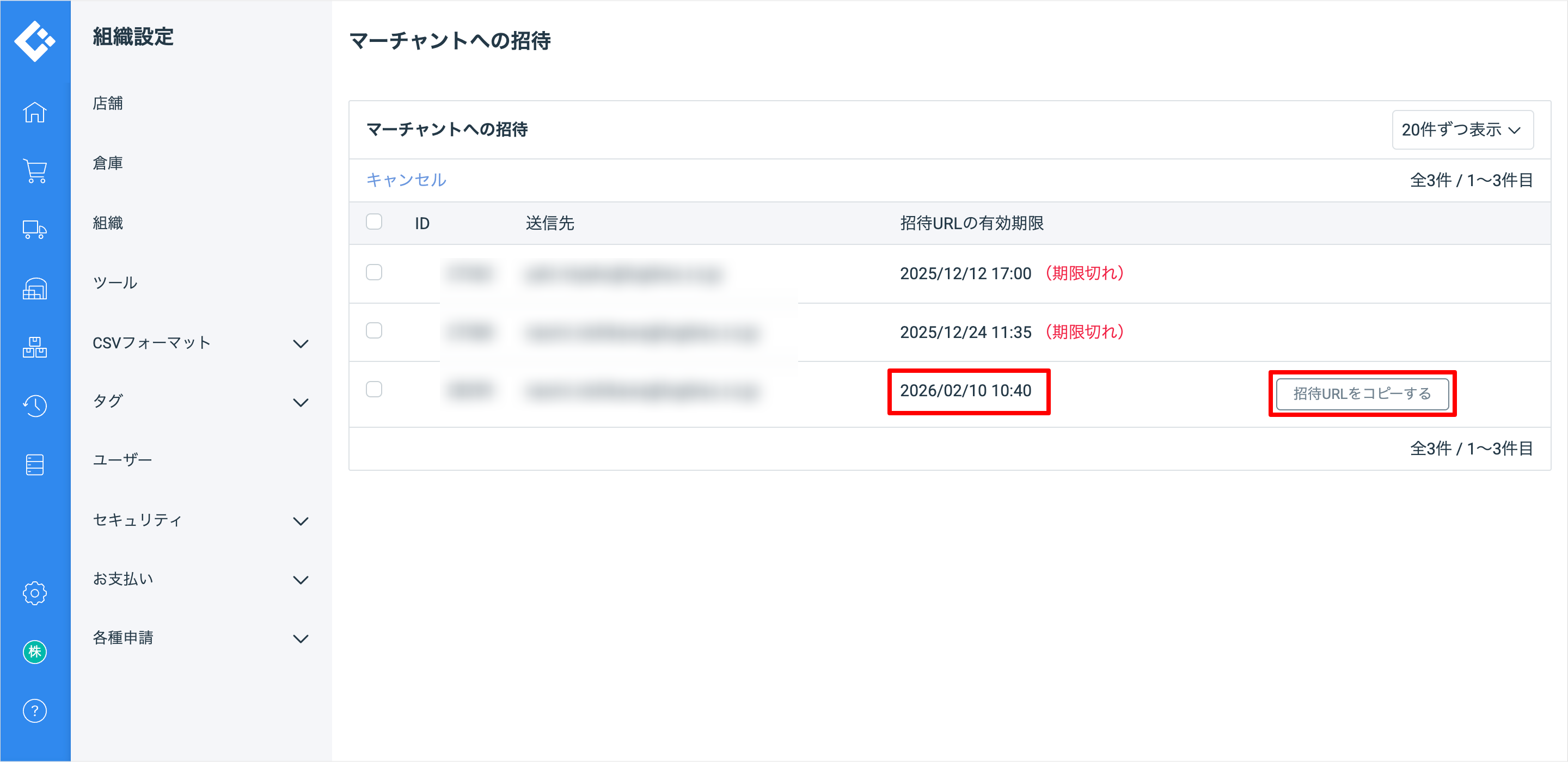Click the stacked boxes inventory icon
Screen dimensions: 1568x762
click(35, 347)
